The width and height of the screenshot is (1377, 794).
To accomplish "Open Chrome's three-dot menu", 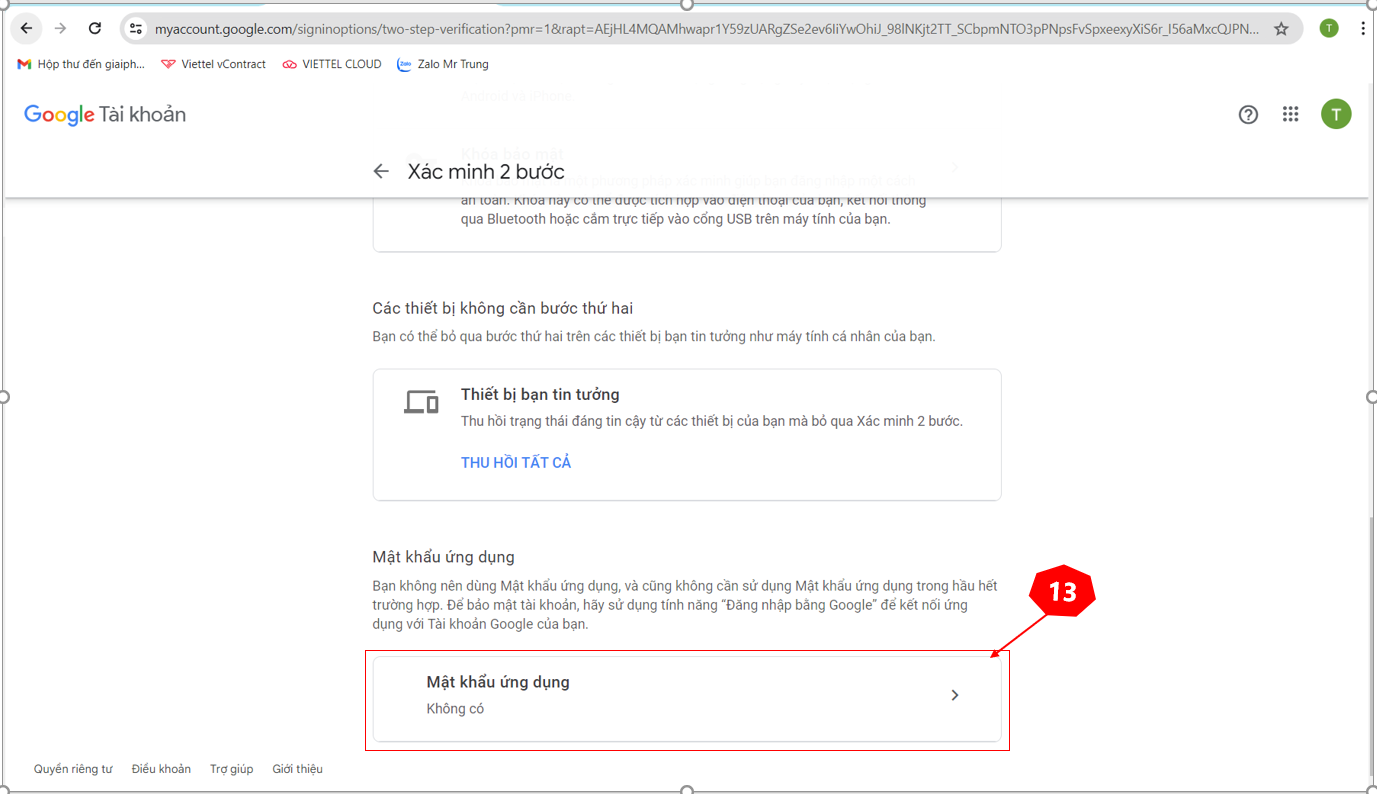I will click(x=1363, y=28).
